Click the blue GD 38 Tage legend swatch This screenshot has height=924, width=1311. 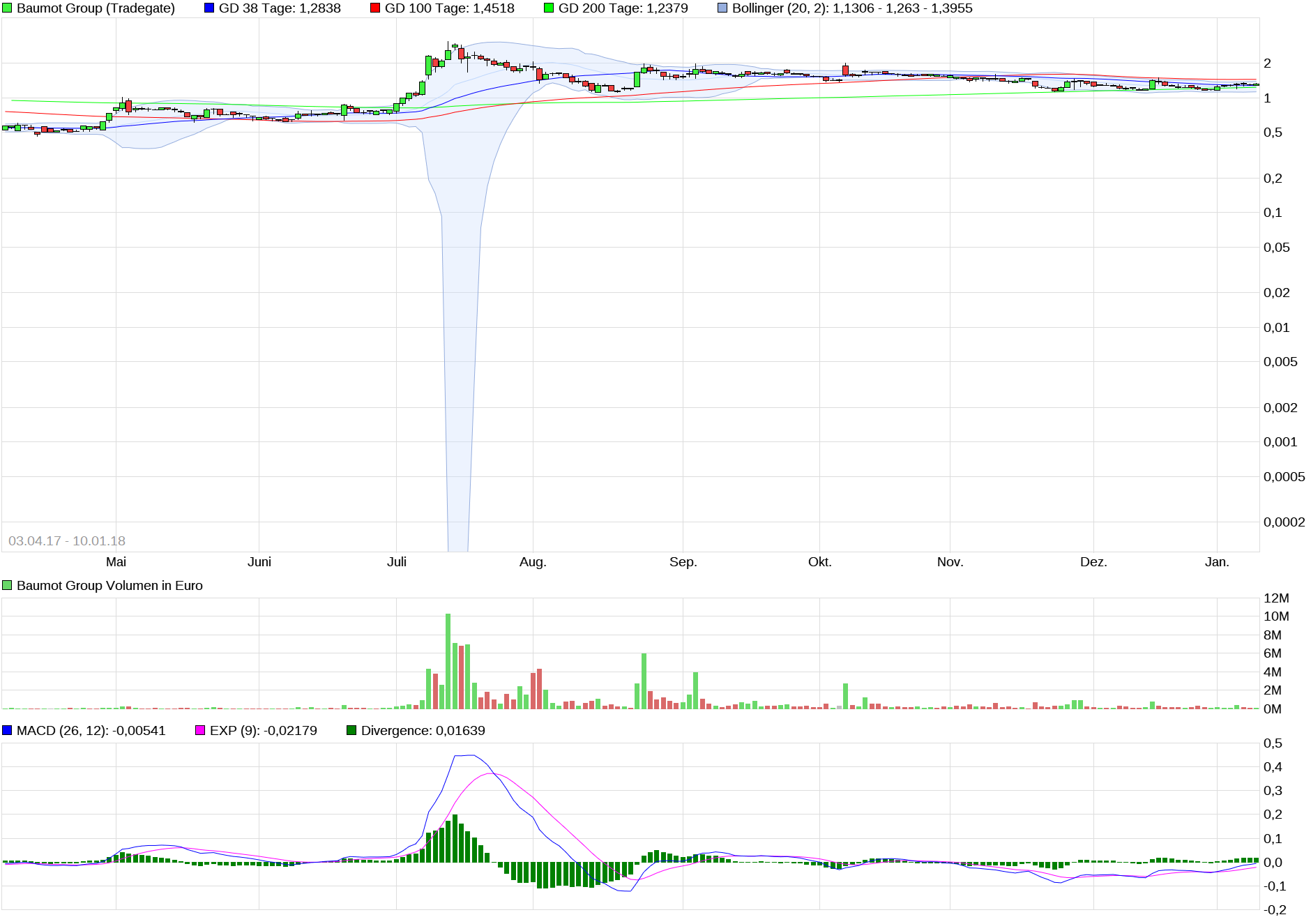[209, 8]
